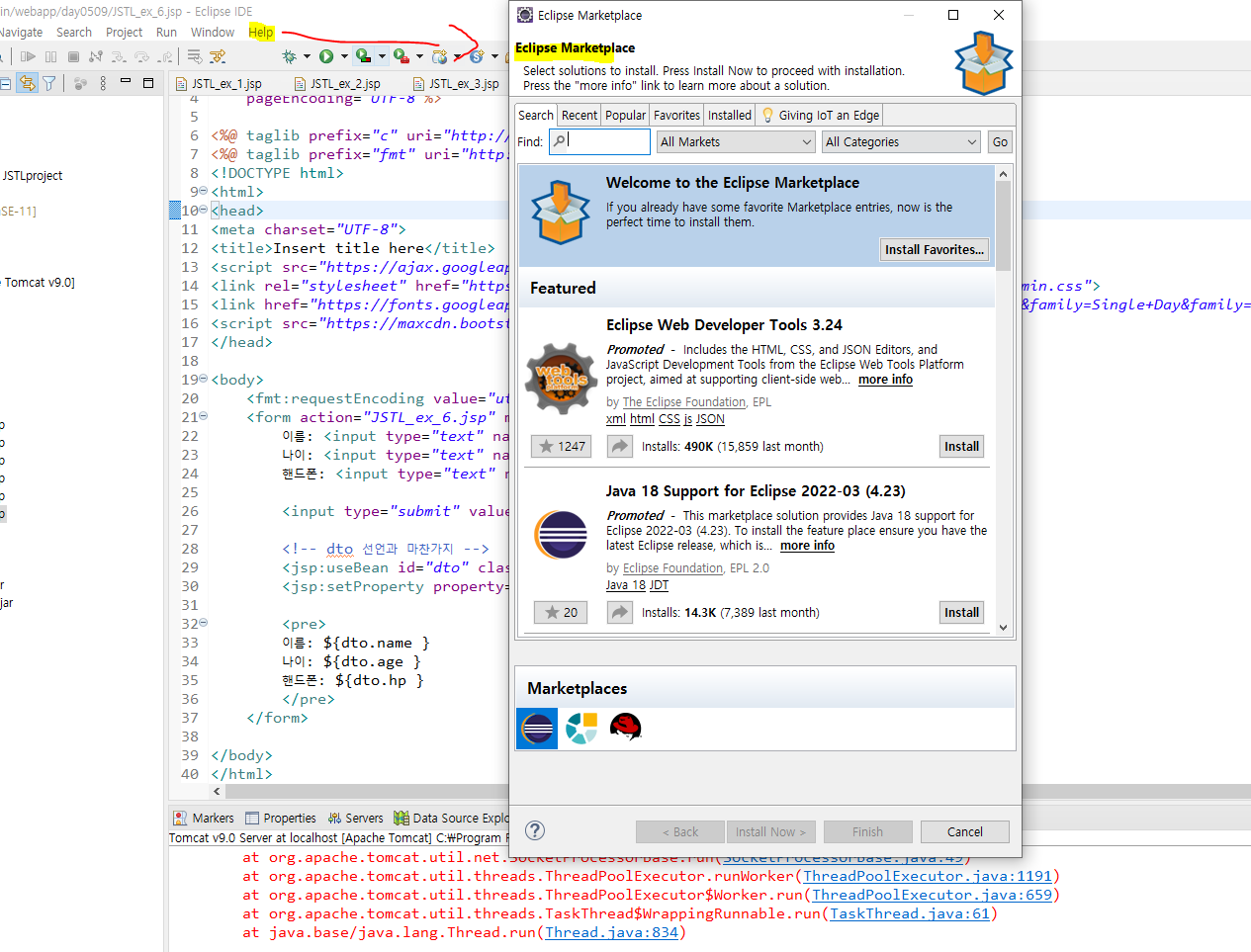
Task: Open the Run icon's dropdown arrow
Action: [344, 56]
